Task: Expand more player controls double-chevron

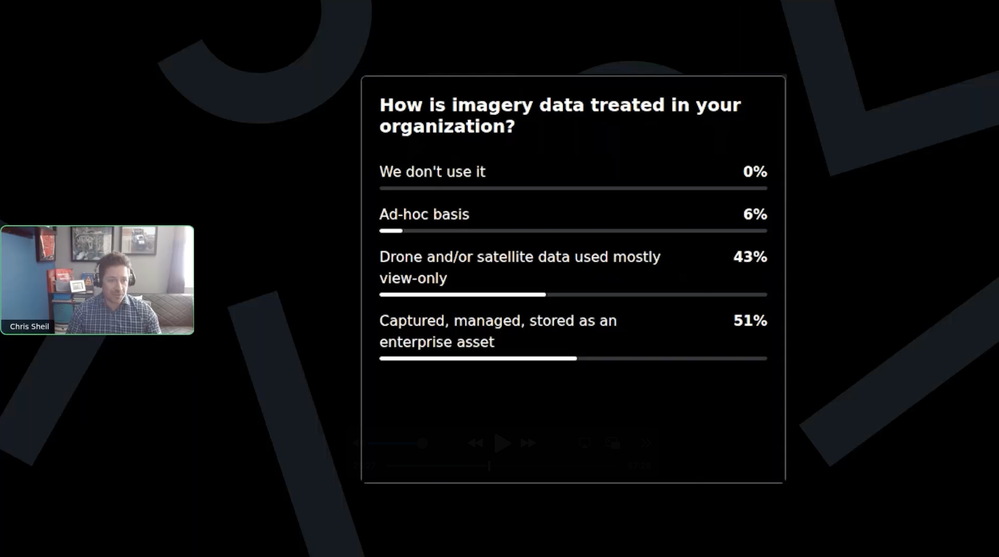Action: point(646,443)
